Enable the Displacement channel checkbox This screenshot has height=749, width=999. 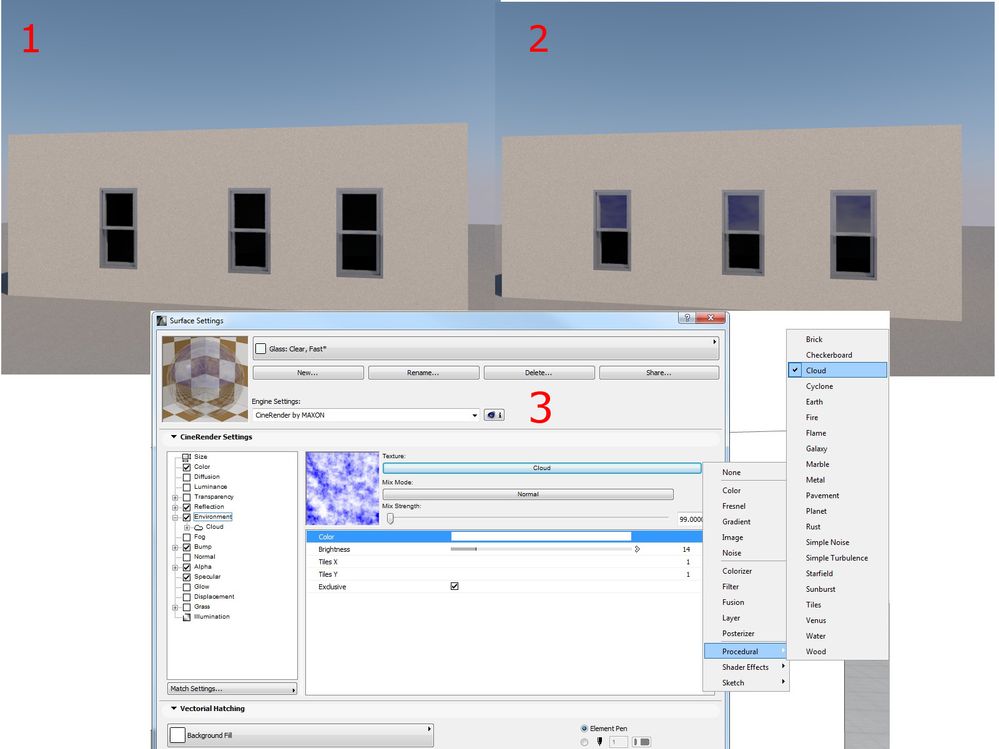pyautogui.click(x=187, y=597)
